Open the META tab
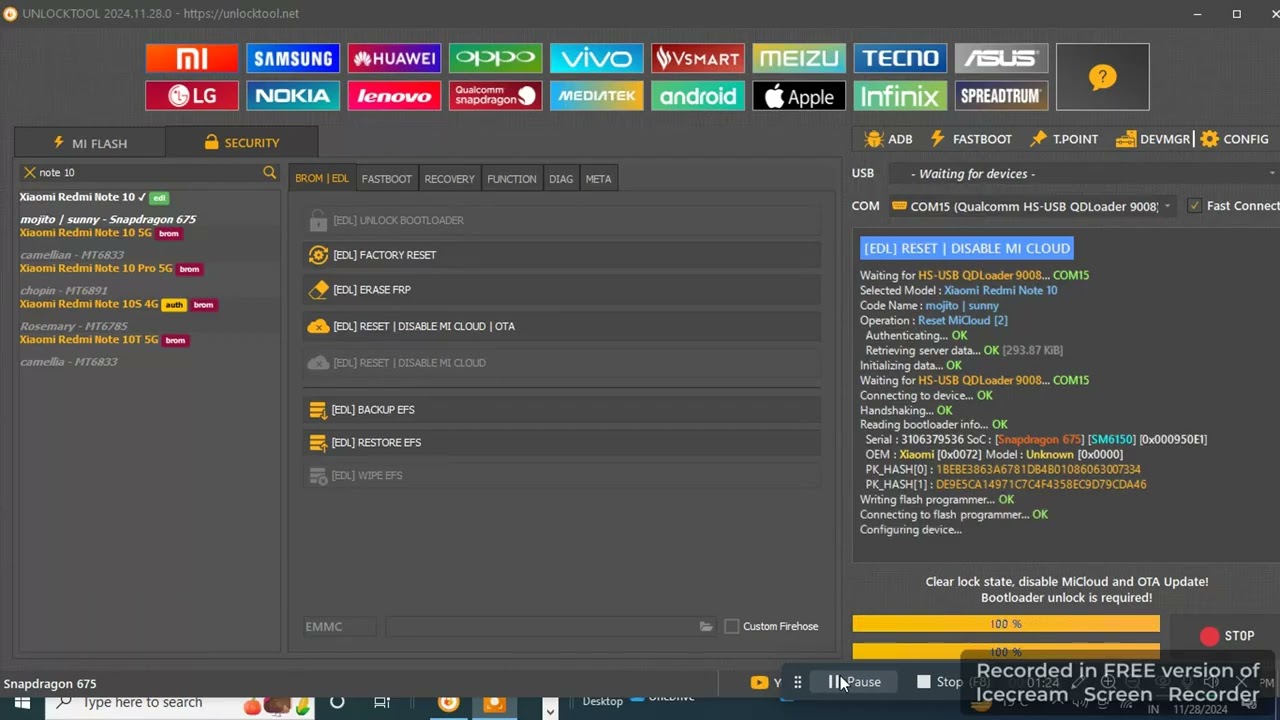This screenshot has height=720, width=1280. (598, 179)
